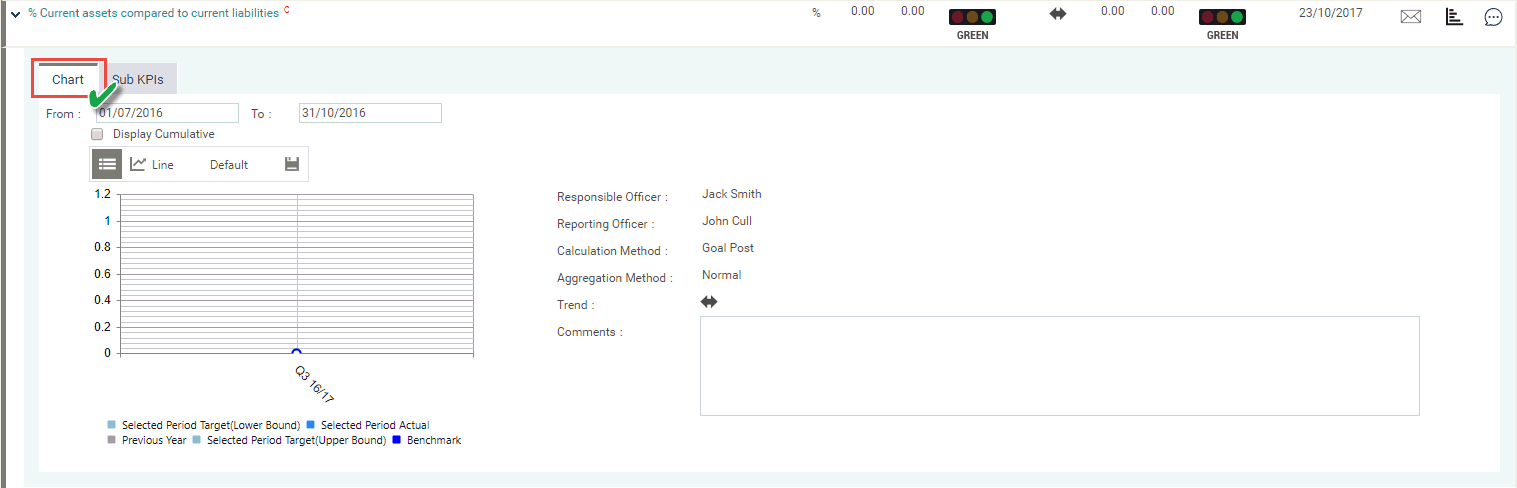Toggle Selected Period Target(Upper Bound) legend
Screen dimensions: 1517x488
[289, 440]
